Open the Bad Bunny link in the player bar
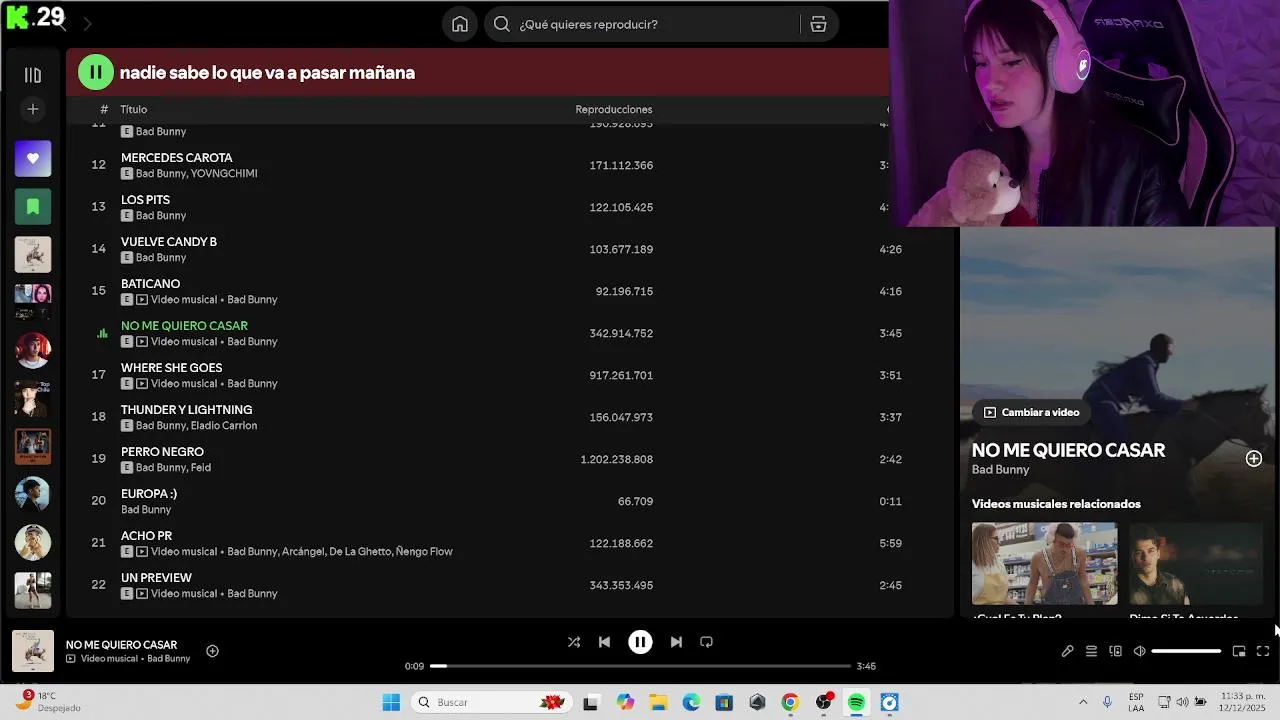This screenshot has height=720, width=1280. pos(169,659)
